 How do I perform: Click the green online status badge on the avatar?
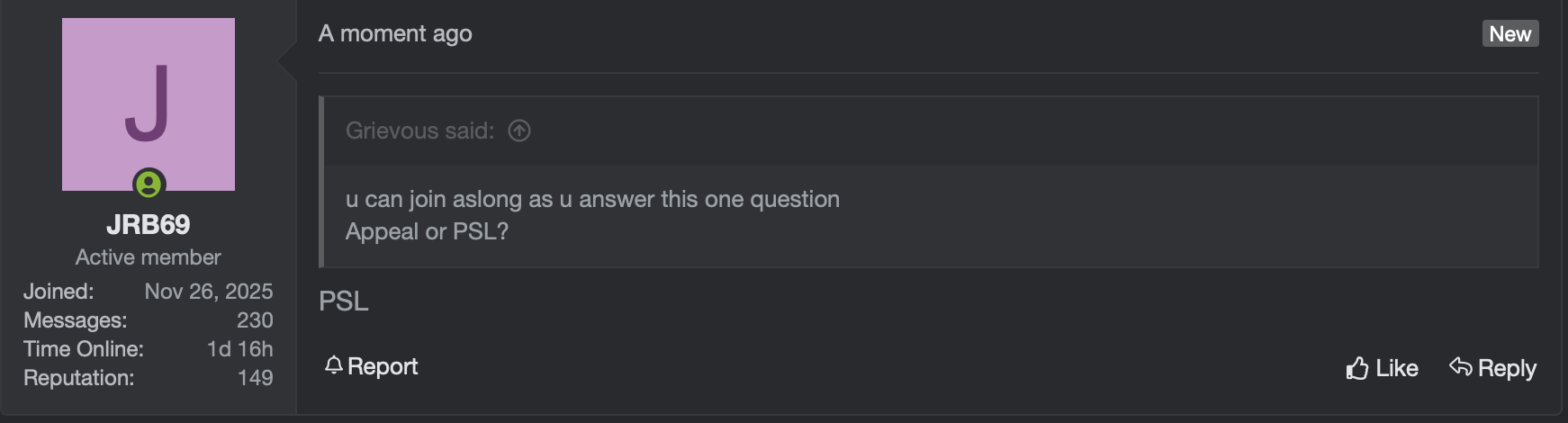tap(149, 184)
